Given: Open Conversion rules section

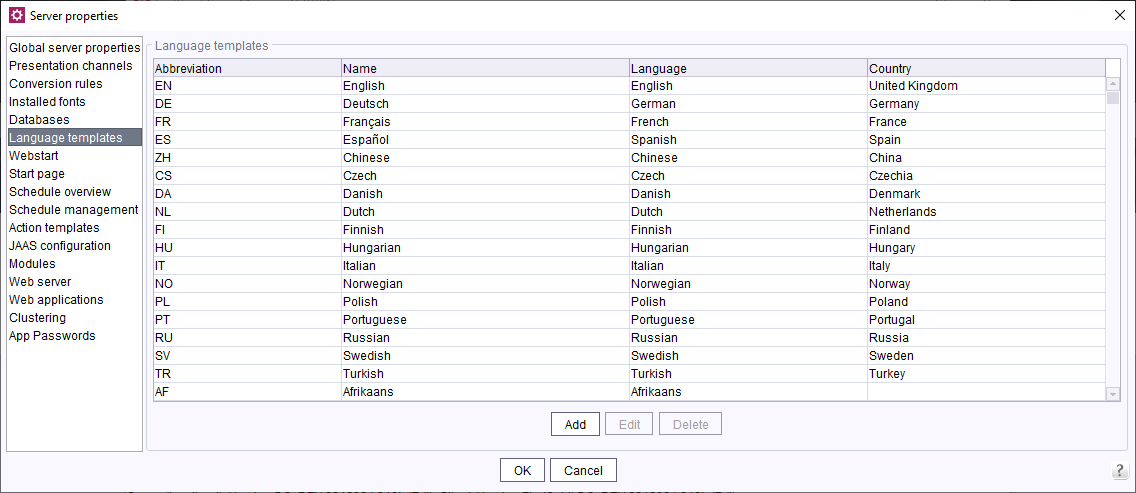Looking at the screenshot, I should (x=75, y=84).
